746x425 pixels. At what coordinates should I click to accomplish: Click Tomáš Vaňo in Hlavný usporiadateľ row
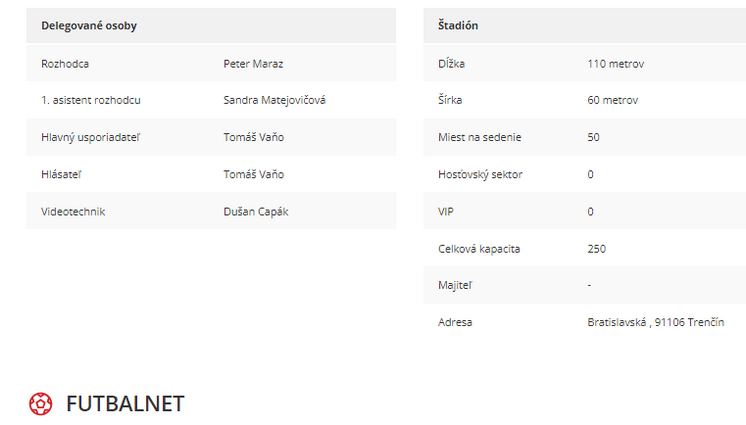[254, 137]
